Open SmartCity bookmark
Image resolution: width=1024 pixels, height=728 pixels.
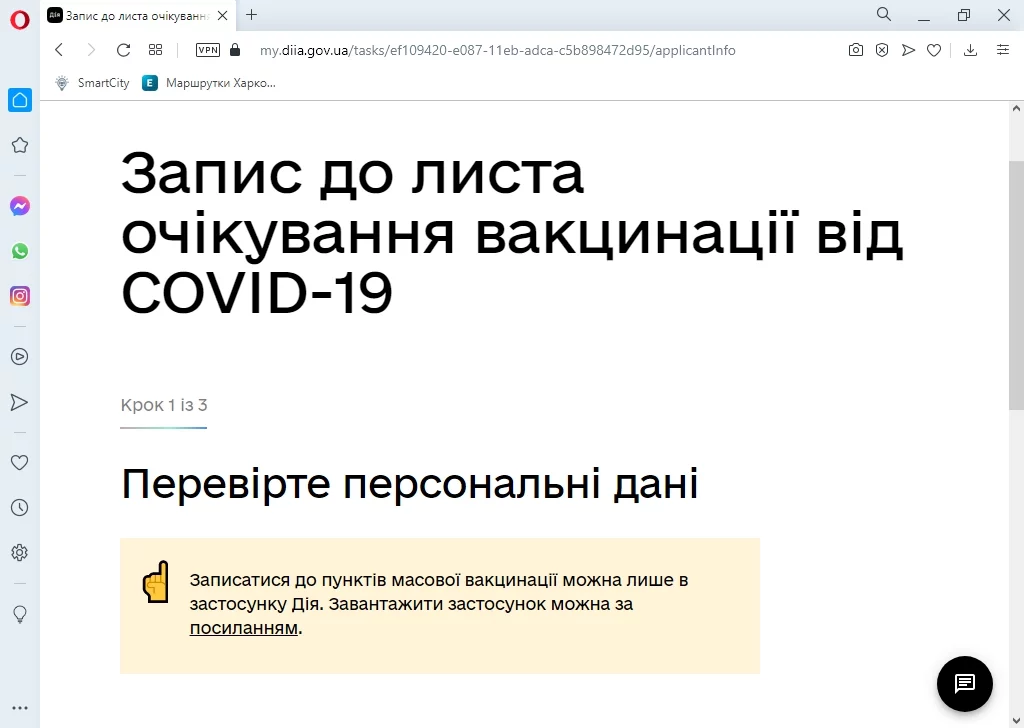(92, 83)
